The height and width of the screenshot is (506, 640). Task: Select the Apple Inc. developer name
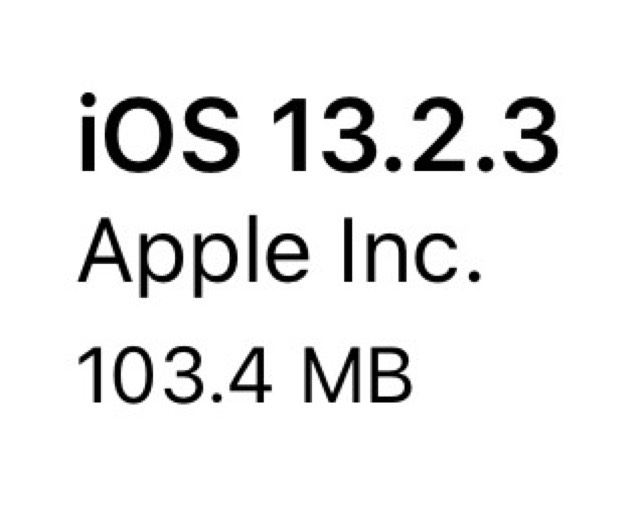(280, 255)
